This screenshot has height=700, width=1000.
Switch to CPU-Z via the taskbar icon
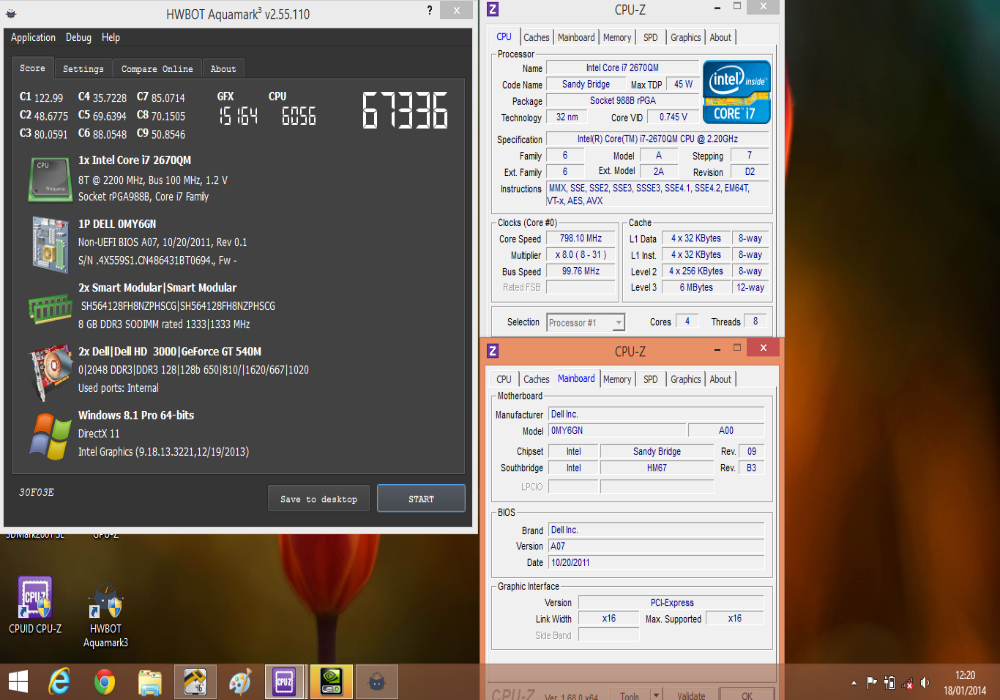click(x=284, y=682)
